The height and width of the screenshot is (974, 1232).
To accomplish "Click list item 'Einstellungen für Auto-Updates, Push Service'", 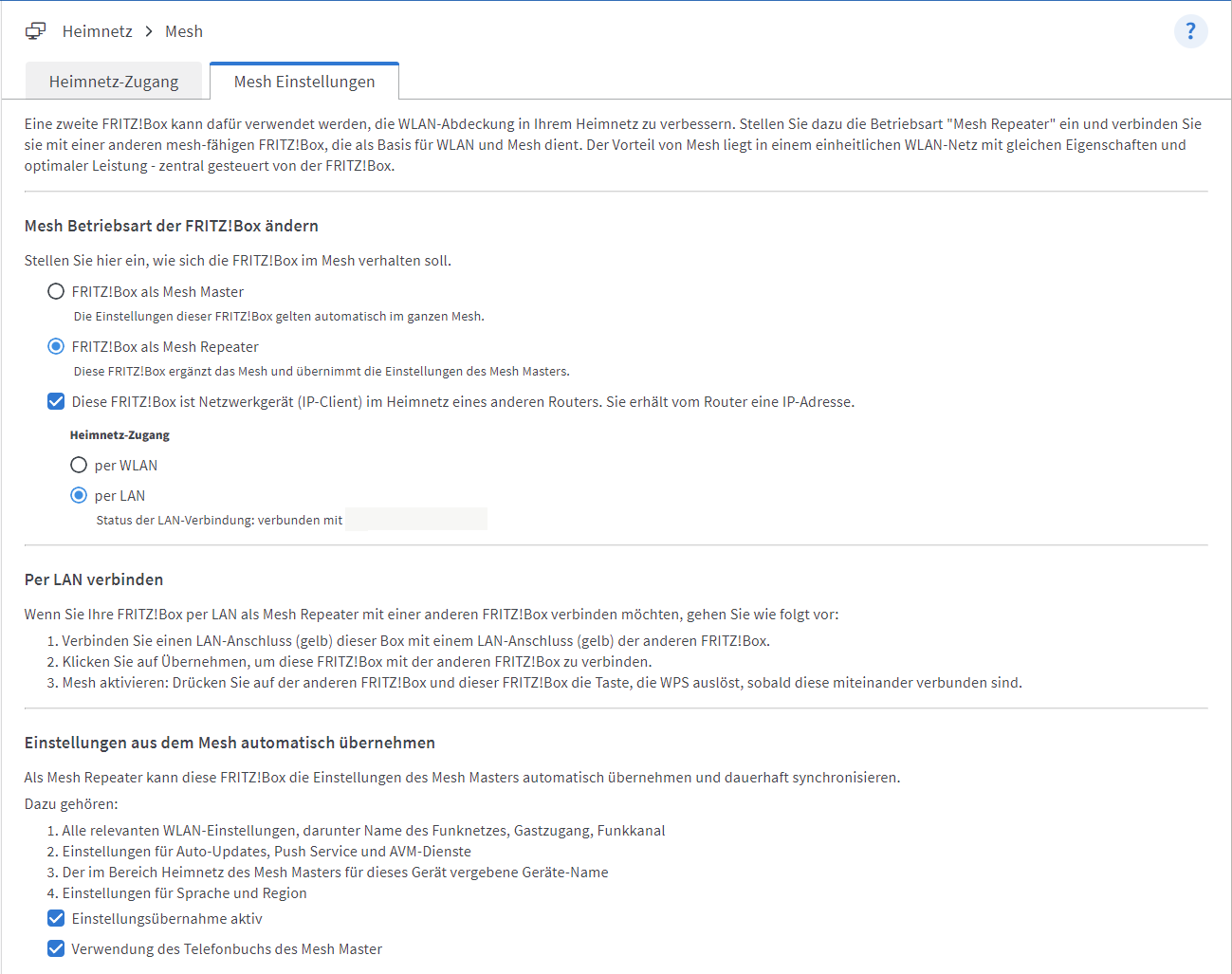I will [x=267, y=852].
